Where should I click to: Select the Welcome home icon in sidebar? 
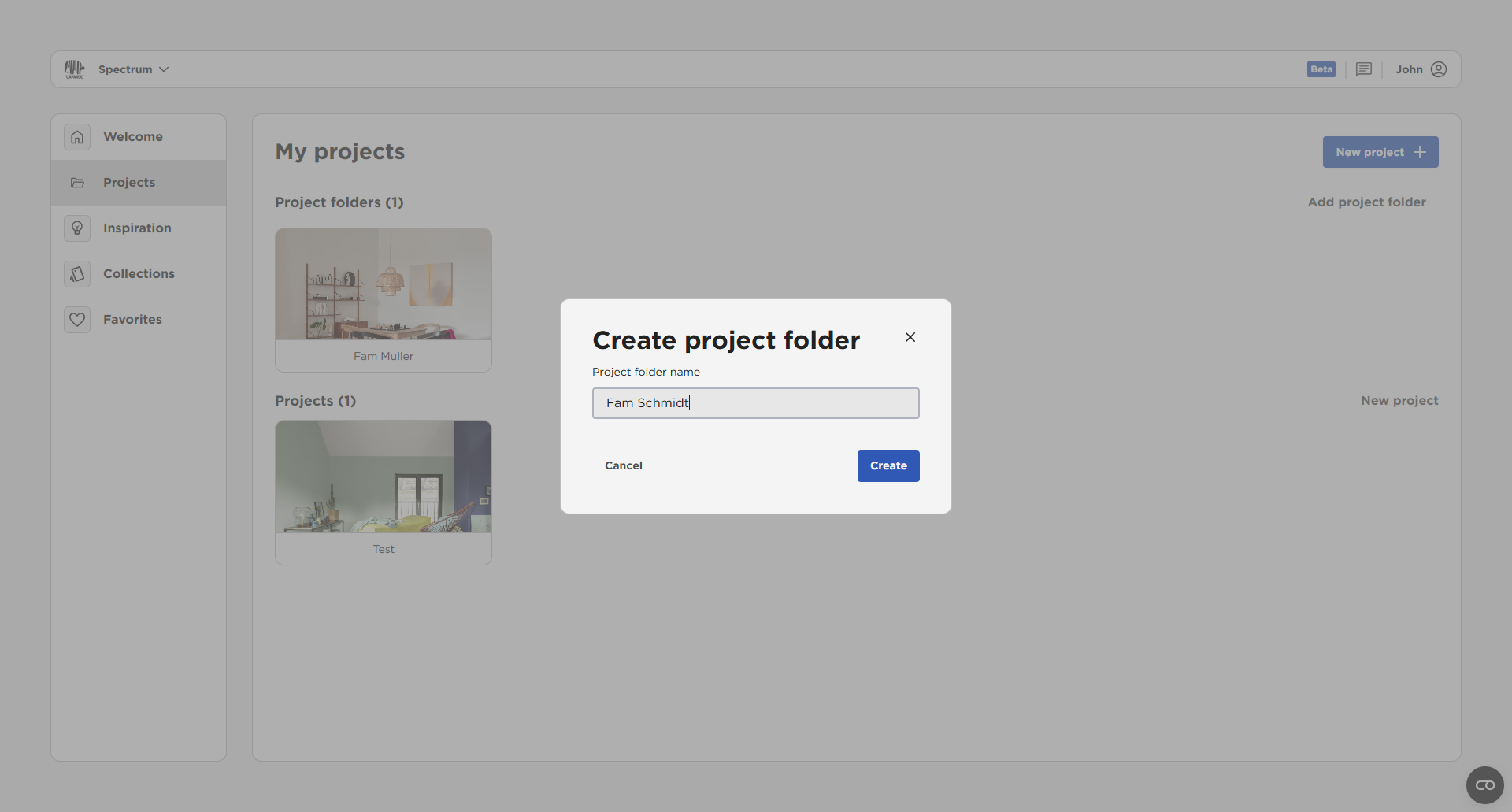[76, 136]
